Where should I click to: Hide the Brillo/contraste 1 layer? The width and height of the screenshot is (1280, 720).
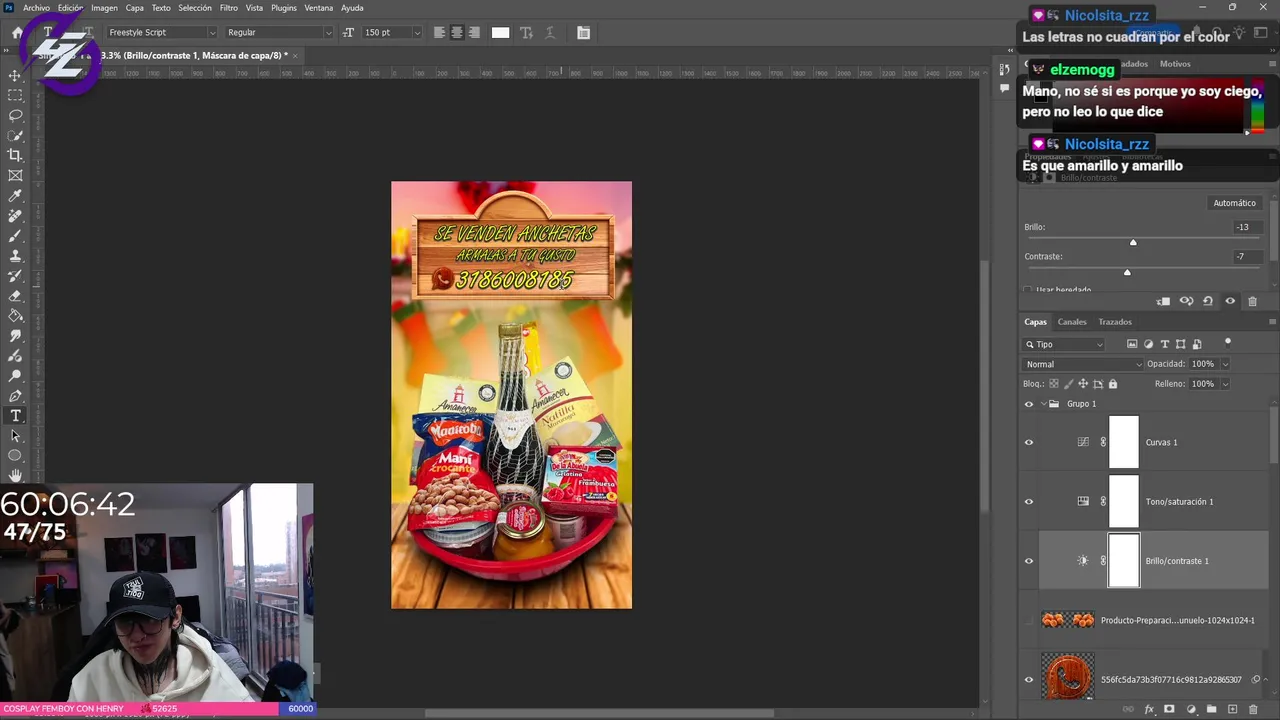(x=1029, y=561)
